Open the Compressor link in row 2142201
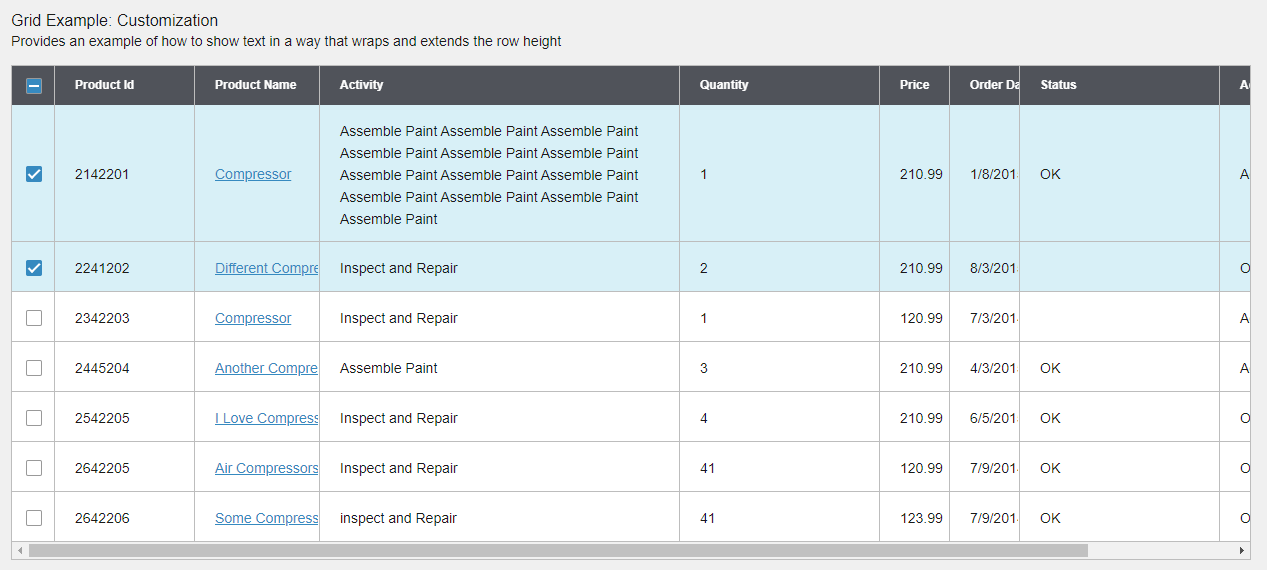The image size is (1267, 570). click(x=253, y=174)
